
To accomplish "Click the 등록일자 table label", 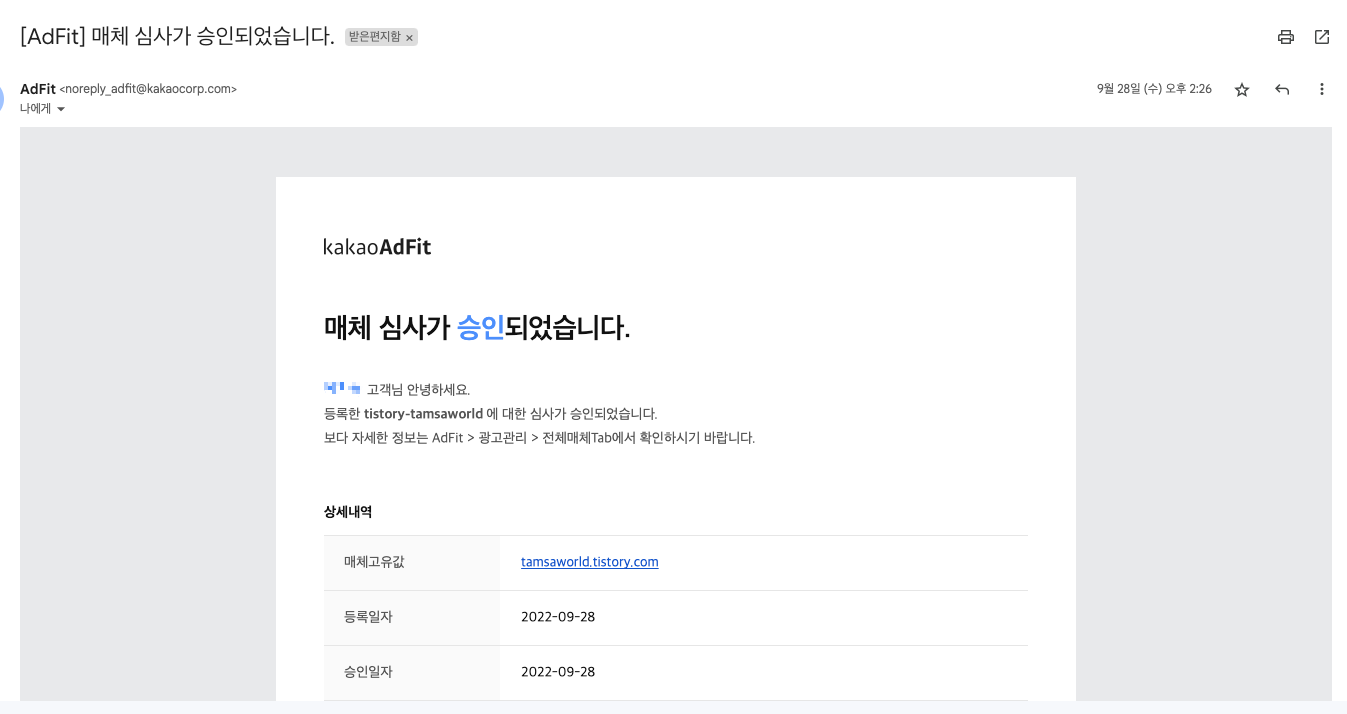I will 368,617.
